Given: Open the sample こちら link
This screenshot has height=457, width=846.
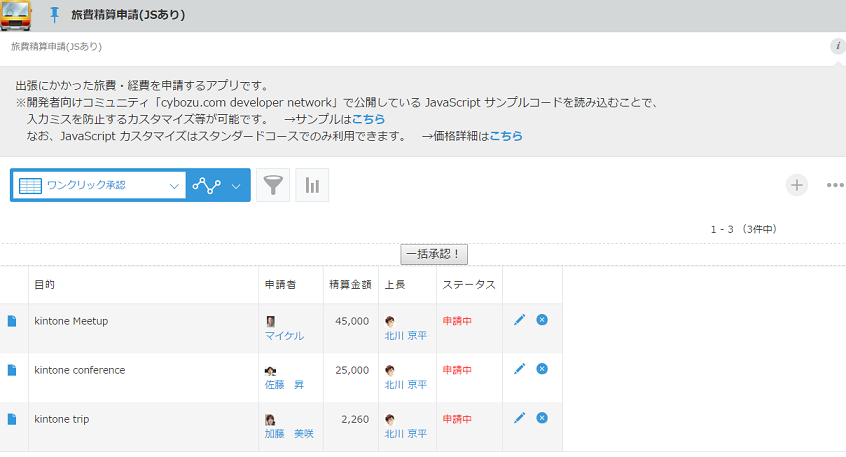Looking at the screenshot, I should (369, 119).
